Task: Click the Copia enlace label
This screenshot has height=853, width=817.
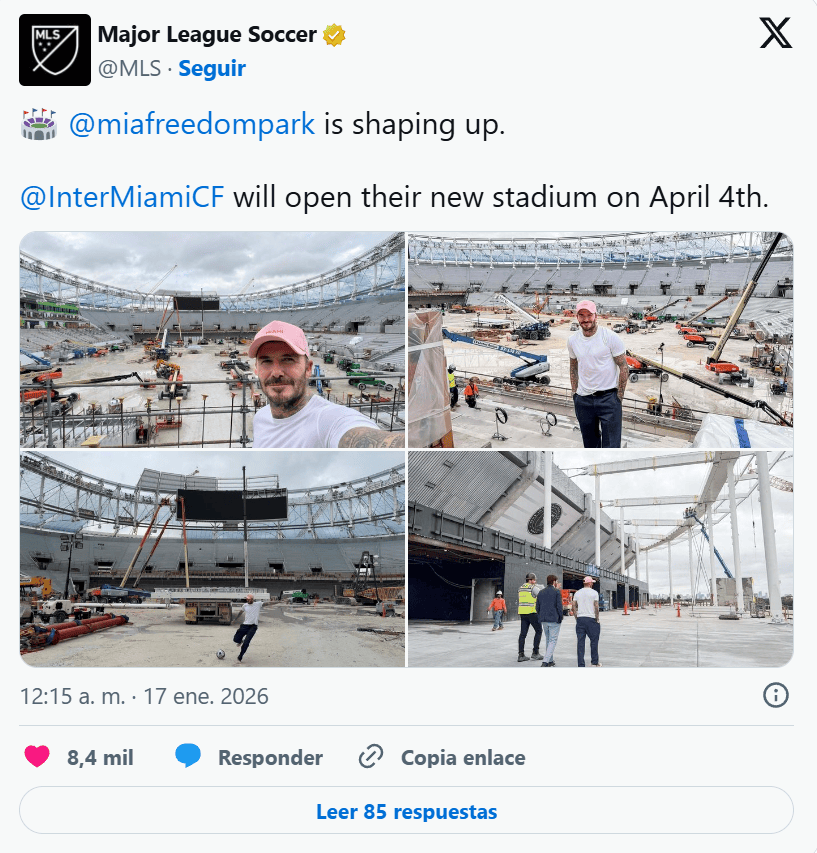Action: pos(463,758)
